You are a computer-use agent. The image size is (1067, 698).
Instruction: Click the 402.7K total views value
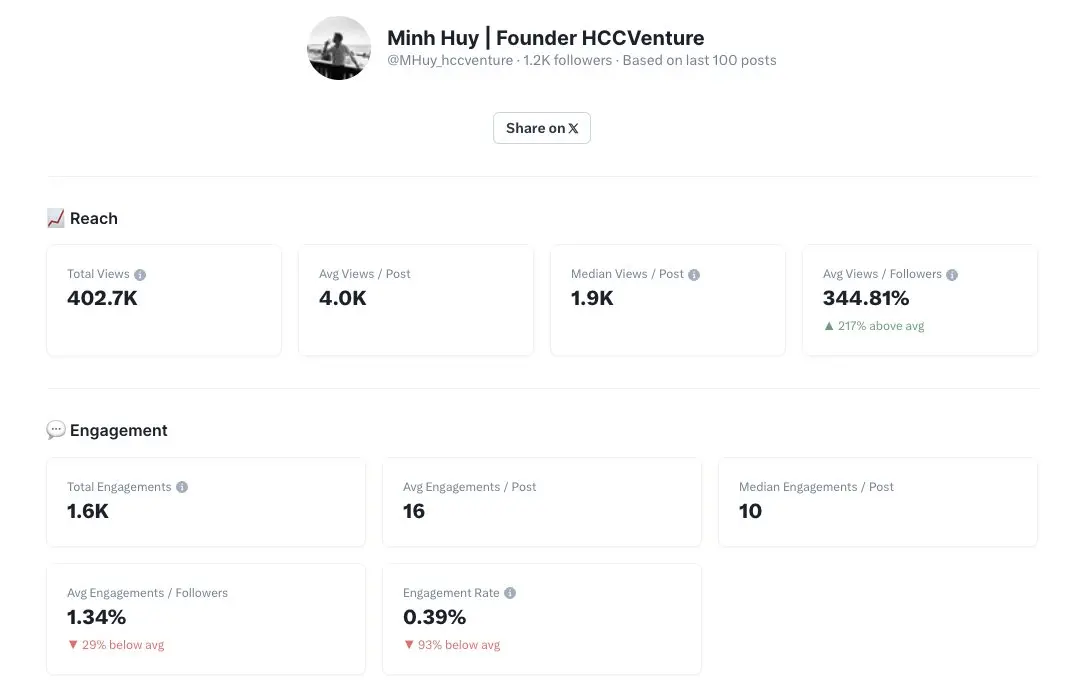click(x=102, y=298)
